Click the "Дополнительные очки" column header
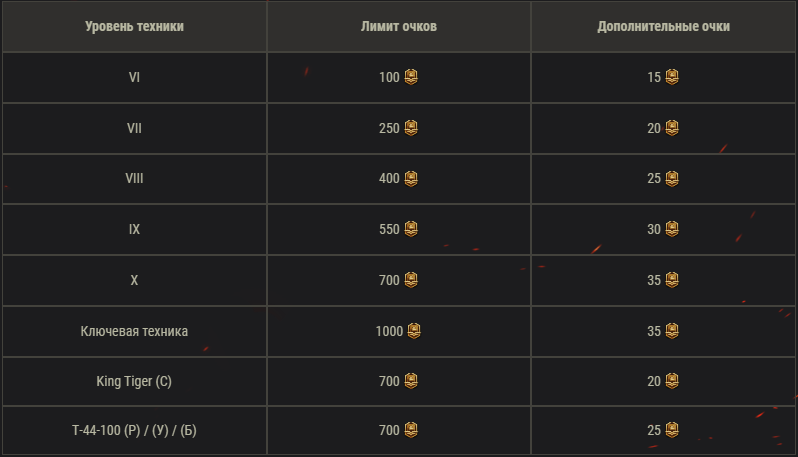Image resolution: width=798 pixels, height=457 pixels. (663, 27)
